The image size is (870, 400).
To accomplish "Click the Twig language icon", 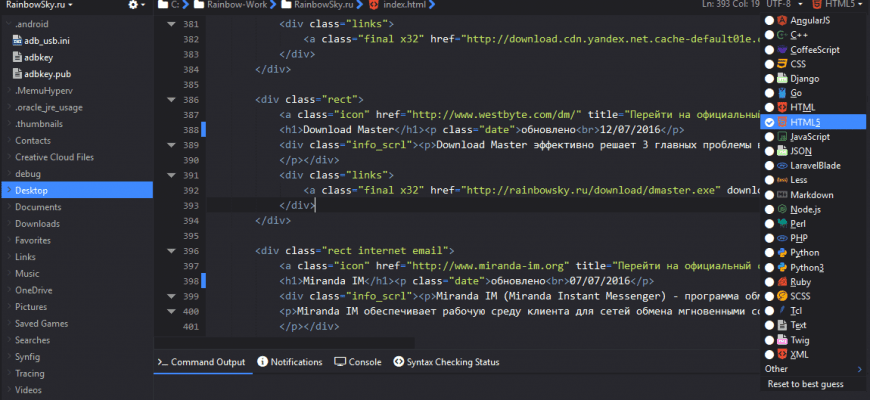I will 782,340.
